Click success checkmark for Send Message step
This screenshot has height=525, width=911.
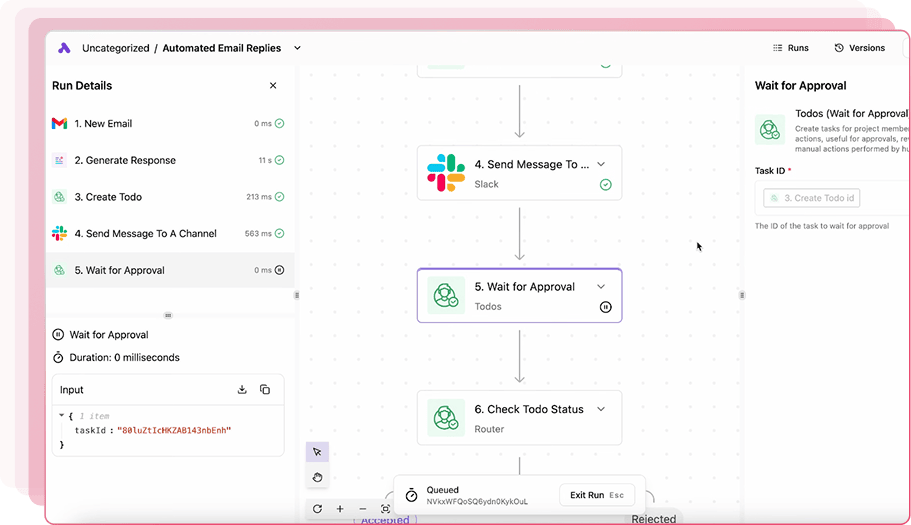click(x=279, y=233)
